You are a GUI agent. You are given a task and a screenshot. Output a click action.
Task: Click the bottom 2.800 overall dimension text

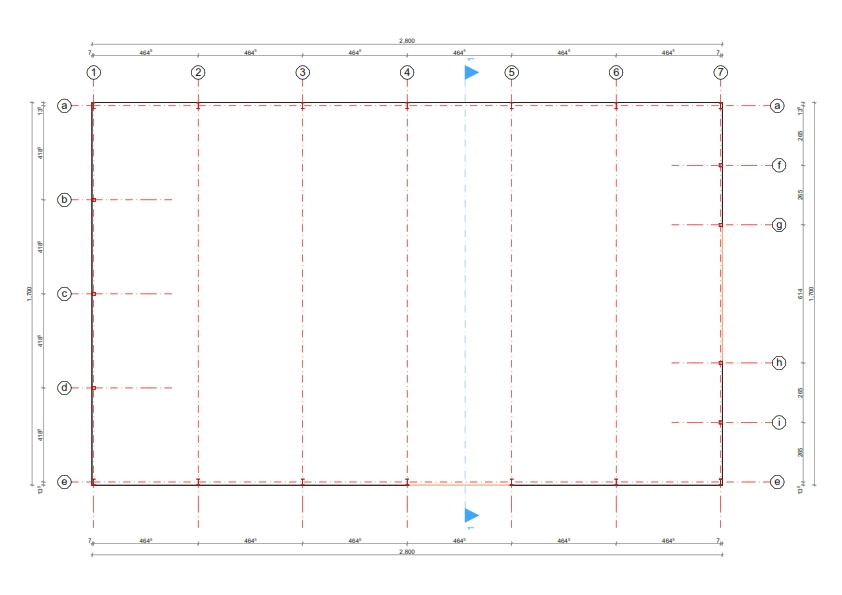click(406, 552)
